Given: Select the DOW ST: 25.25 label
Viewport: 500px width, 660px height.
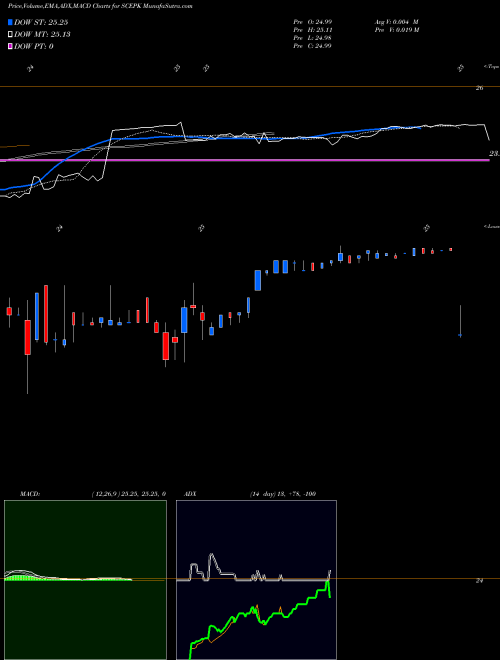Looking at the screenshot, I should pyautogui.click(x=41, y=22).
